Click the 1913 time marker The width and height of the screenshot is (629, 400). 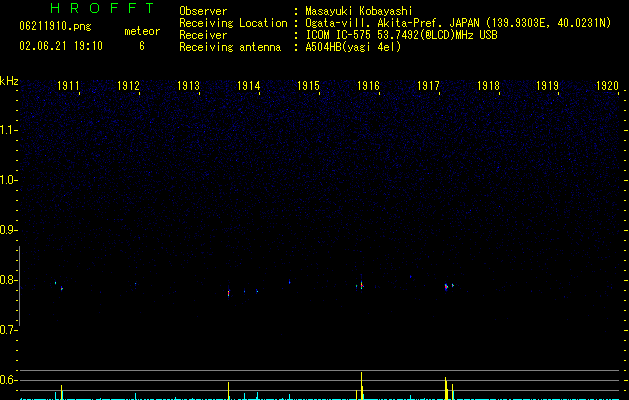[188, 86]
